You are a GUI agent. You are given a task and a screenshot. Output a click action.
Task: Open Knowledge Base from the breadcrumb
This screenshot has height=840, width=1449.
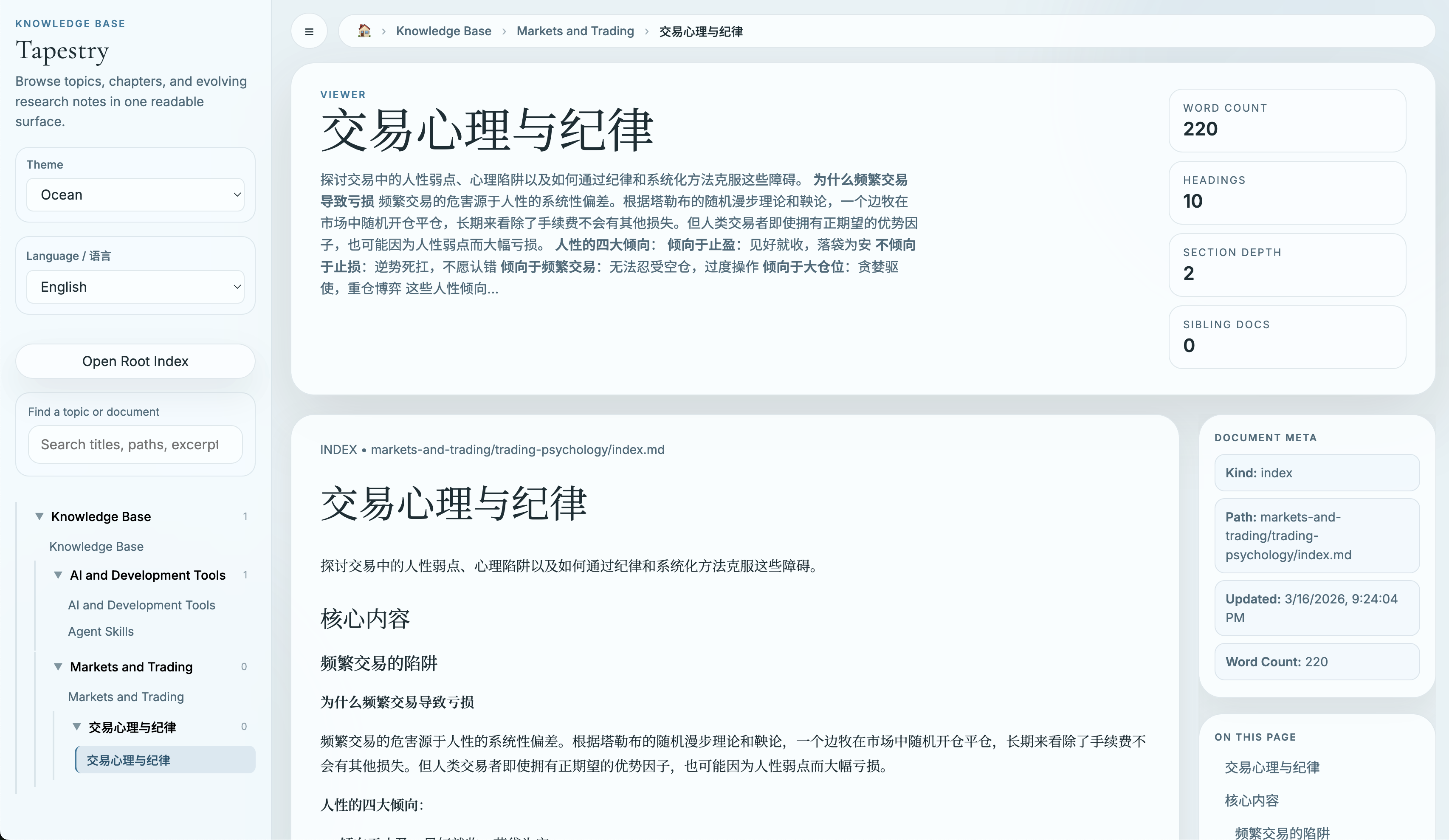point(443,31)
